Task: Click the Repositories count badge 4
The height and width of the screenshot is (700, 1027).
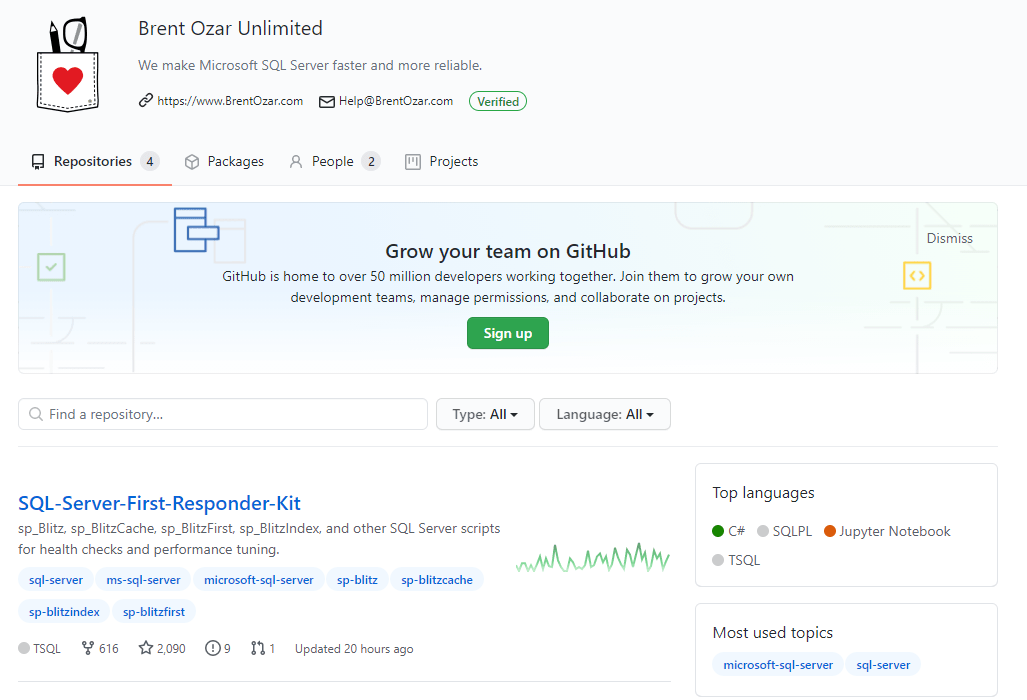Action: click(x=150, y=162)
